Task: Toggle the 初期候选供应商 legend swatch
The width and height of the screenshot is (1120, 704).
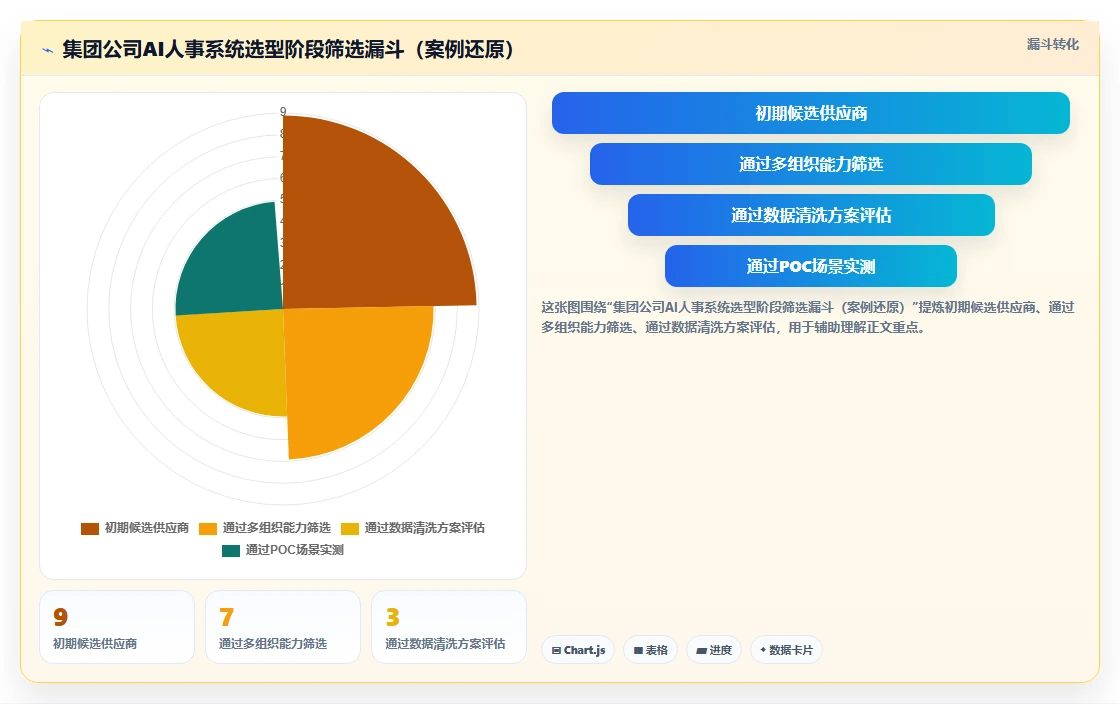Action: pyautogui.click(x=90, y=528)
